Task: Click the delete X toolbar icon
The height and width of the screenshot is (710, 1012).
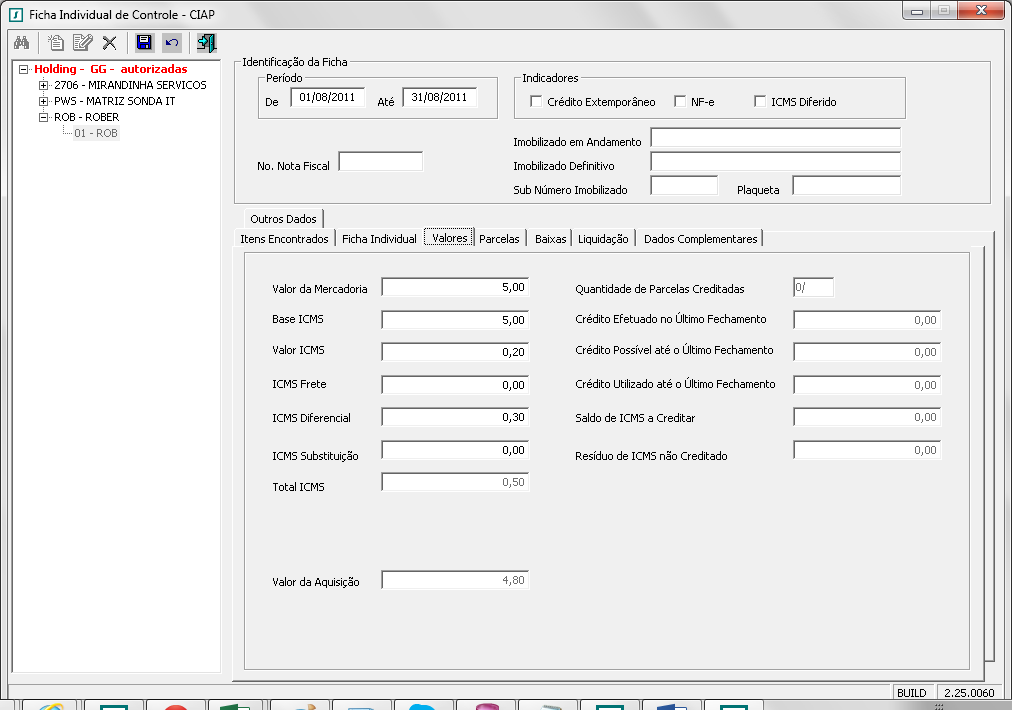Action: [110, 43]
